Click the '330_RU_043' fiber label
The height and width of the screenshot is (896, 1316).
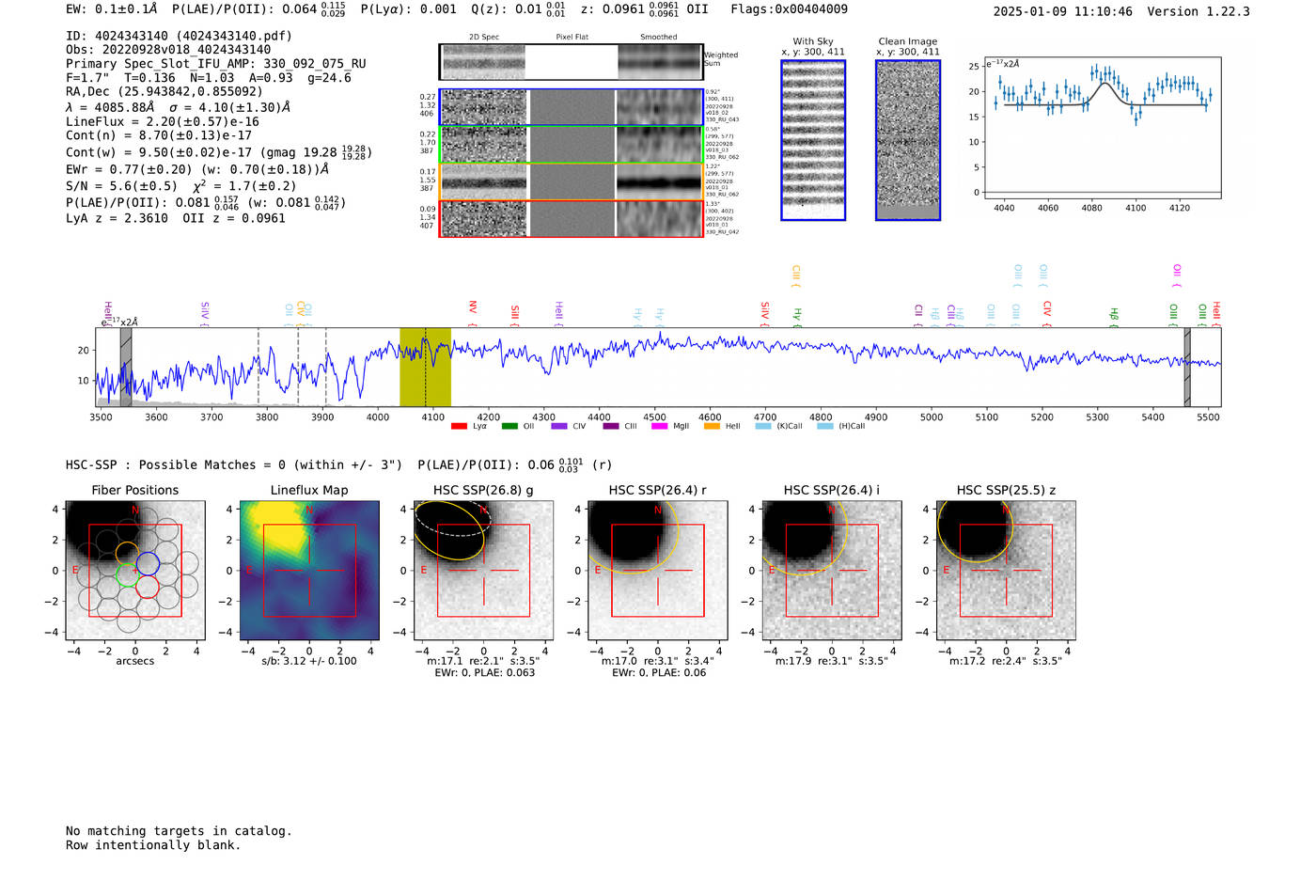tap(722, 120)
